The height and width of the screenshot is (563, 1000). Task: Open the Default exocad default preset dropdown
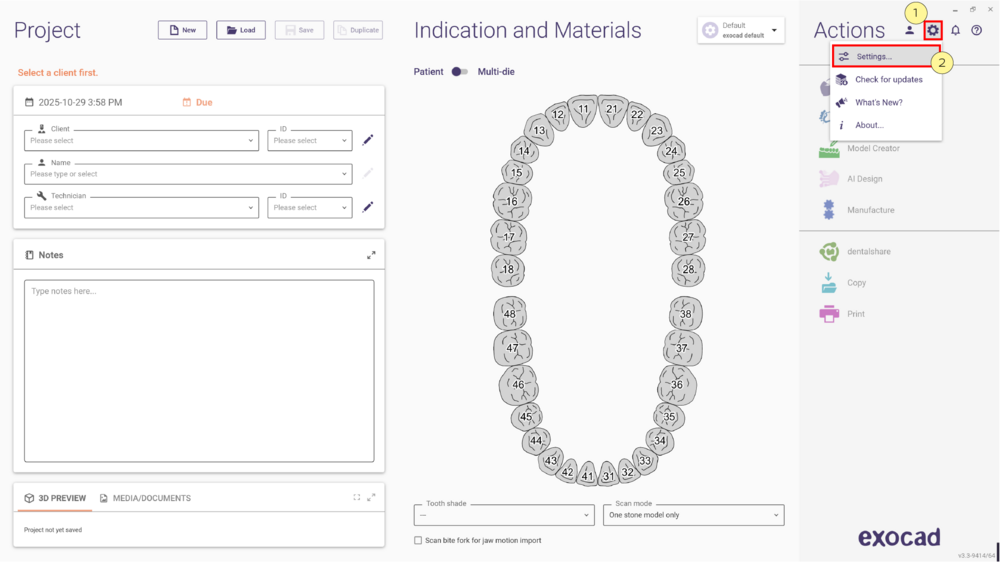741,30
